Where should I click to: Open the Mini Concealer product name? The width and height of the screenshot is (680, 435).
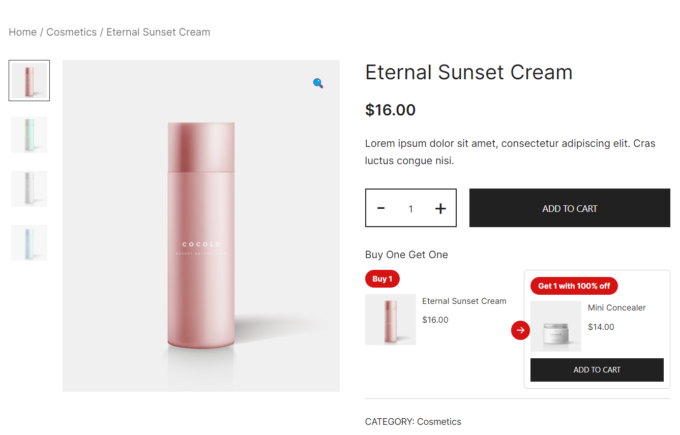[x=616, y=308]
